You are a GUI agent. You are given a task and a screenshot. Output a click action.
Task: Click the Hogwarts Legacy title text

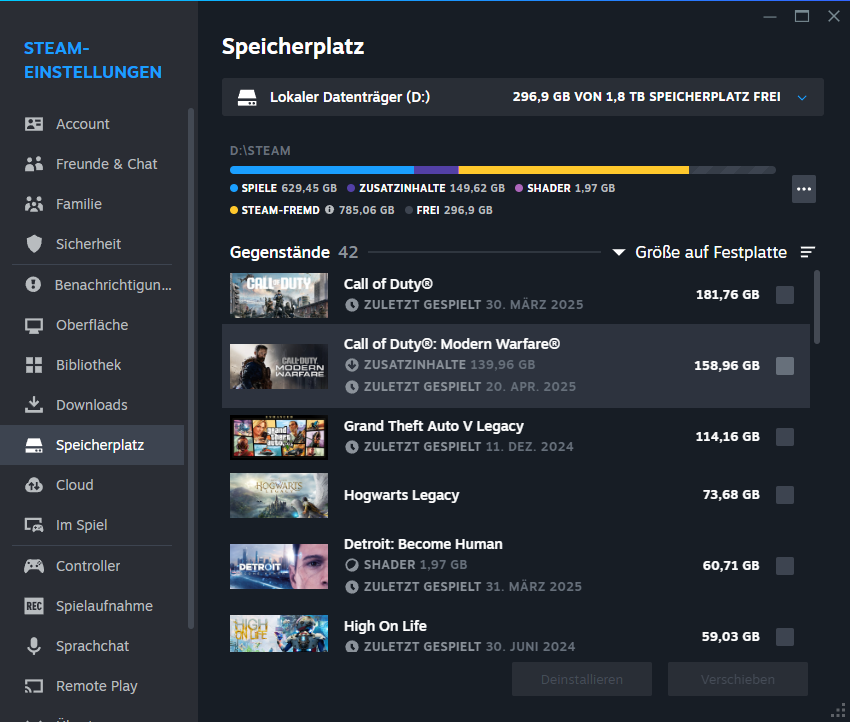(x=401, y=495)
